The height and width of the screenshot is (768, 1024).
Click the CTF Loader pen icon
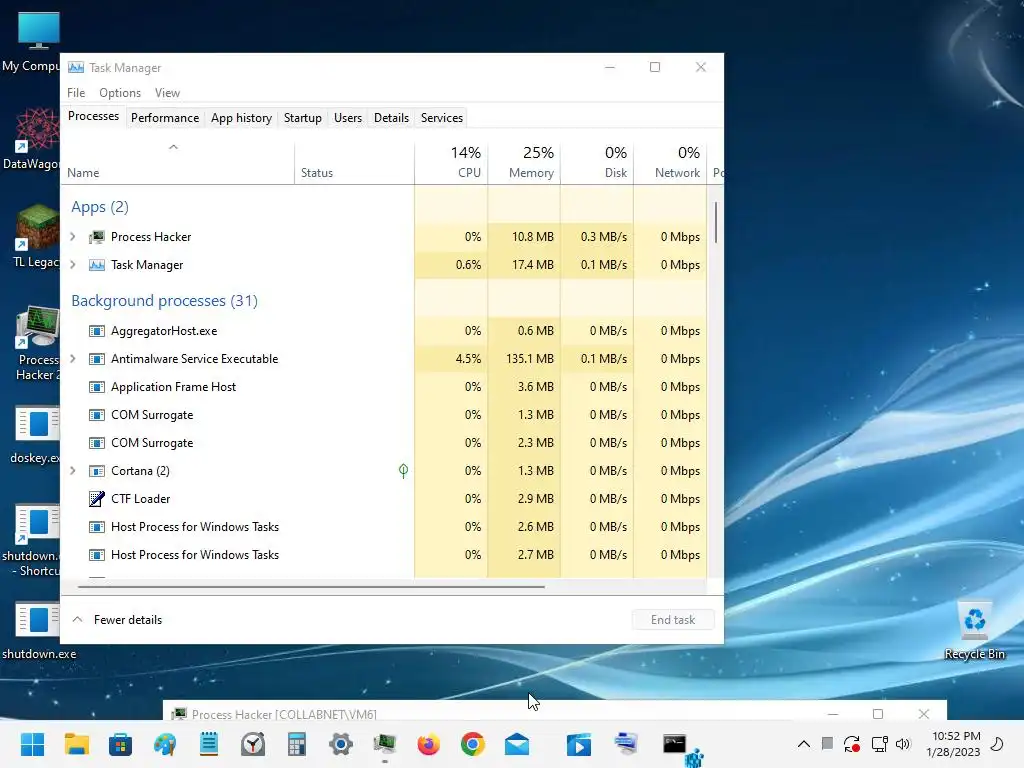[x=97, y=499]
